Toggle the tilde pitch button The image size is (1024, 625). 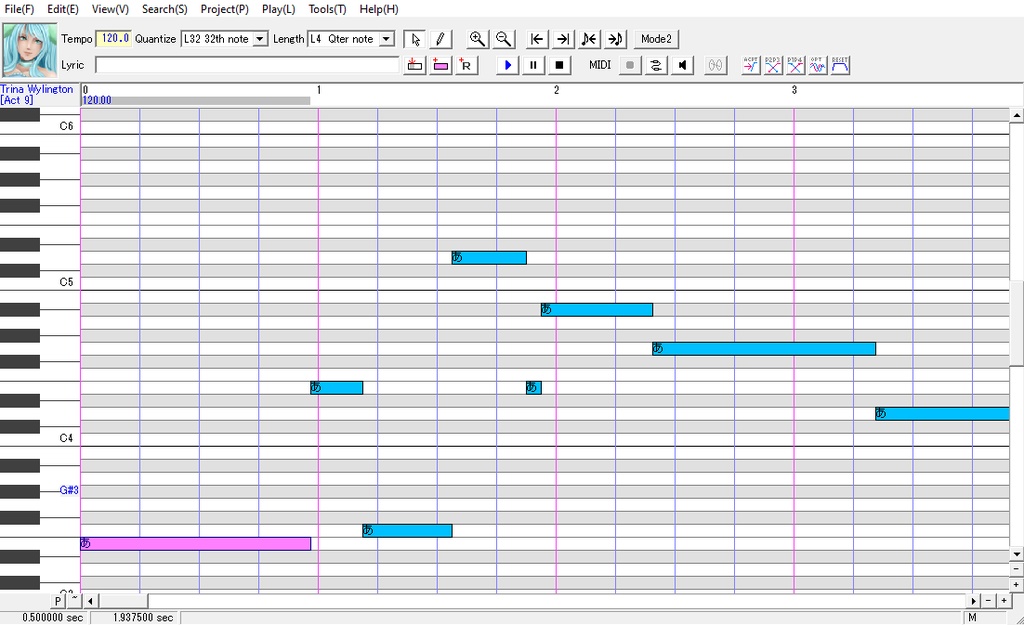(74, 599)
